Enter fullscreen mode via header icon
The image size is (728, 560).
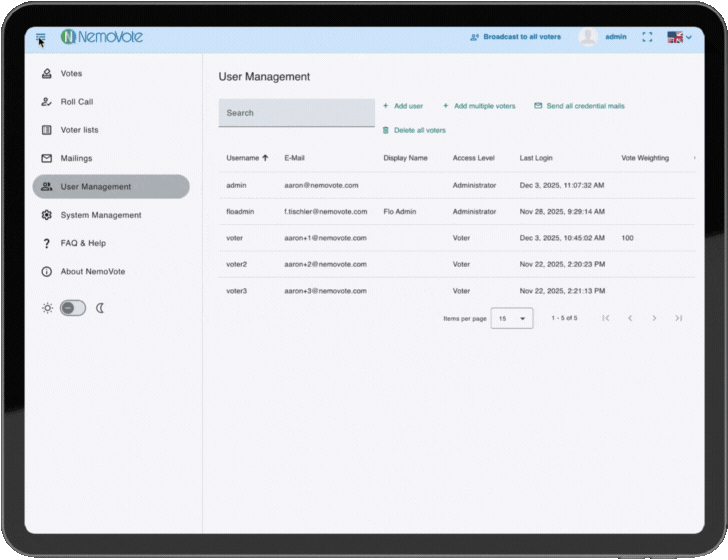pyautogui.click(x=647, y=37)
